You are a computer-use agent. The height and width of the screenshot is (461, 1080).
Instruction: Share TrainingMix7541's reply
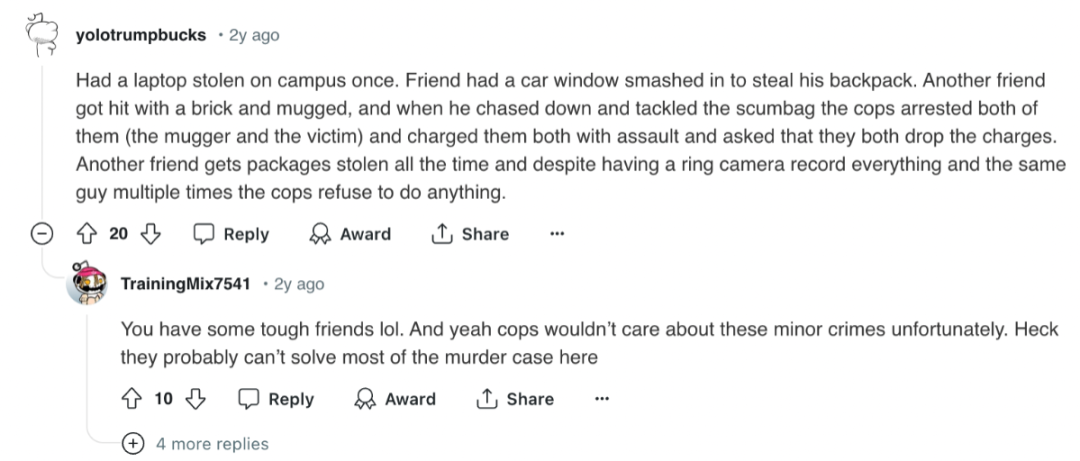tap(515, 399)
